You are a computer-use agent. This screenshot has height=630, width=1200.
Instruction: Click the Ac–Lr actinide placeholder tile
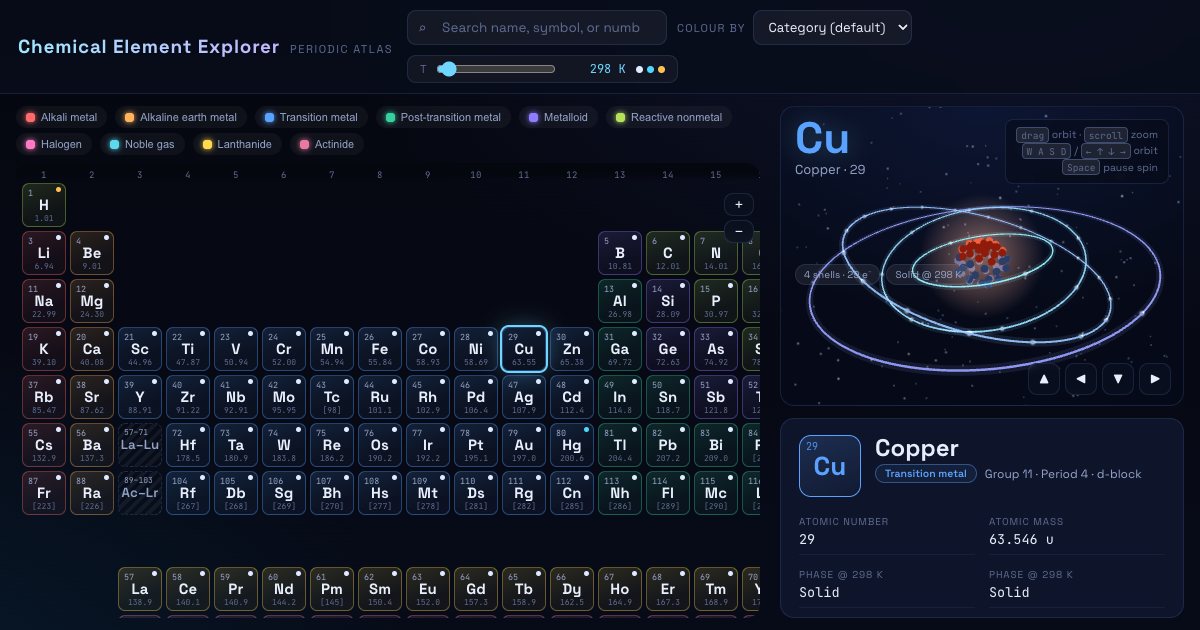tap(140, 493)
